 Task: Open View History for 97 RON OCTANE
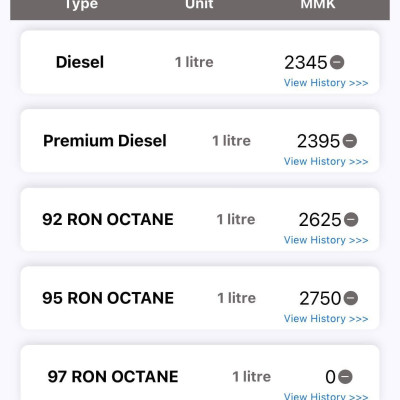pyautogui.click(x=326, y=396)
